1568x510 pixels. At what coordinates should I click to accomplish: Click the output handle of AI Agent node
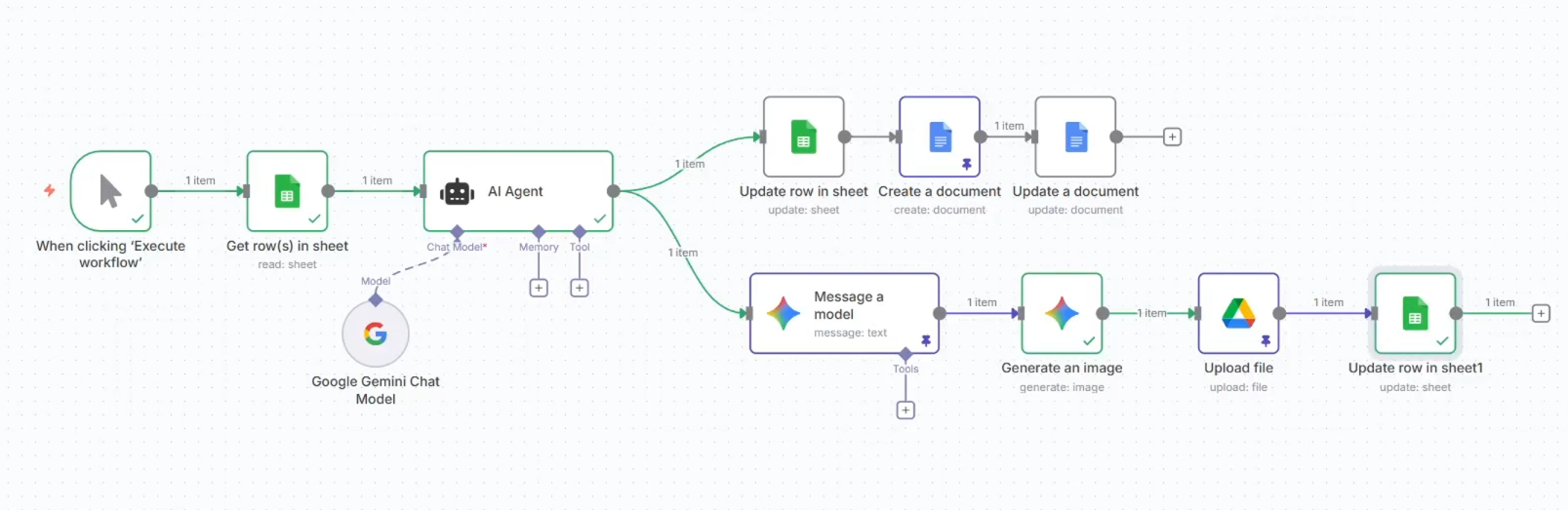(614, 191)
